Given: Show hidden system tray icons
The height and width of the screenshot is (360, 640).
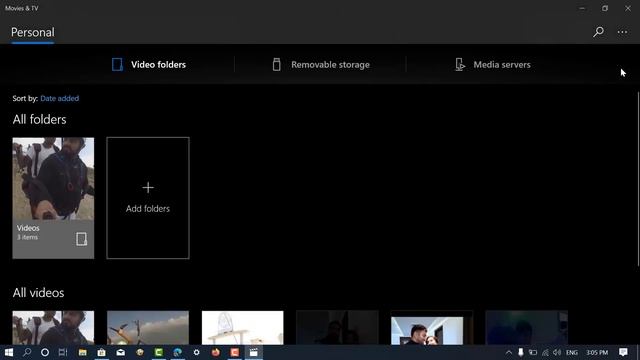Looking at the screenshot, I should (509, 352).
